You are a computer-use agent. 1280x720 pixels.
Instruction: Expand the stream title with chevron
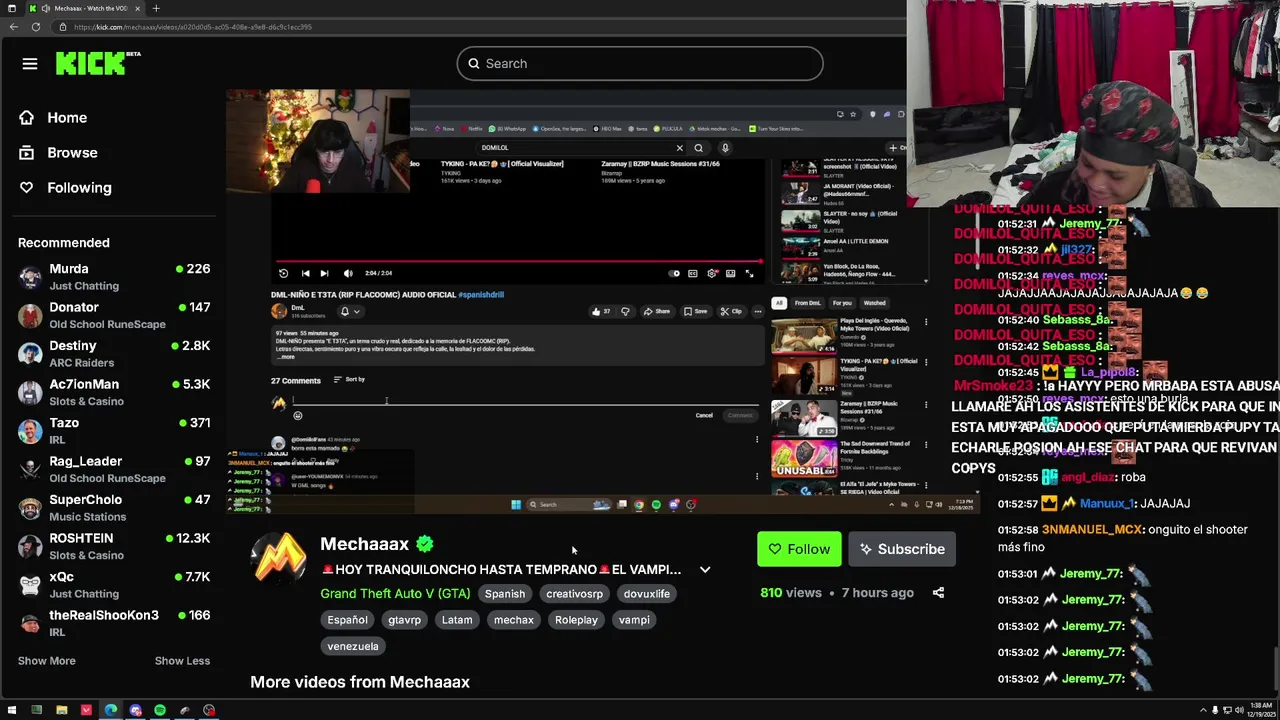pyautogui.click(x=705, y=570)
